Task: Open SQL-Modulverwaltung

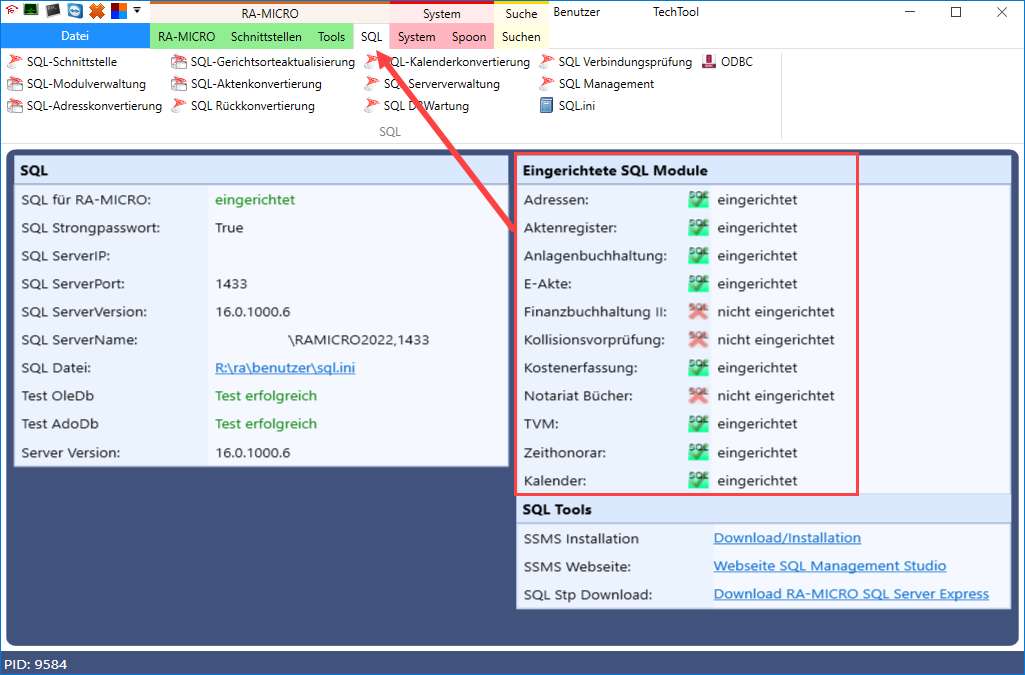Action: pos(76,84)
